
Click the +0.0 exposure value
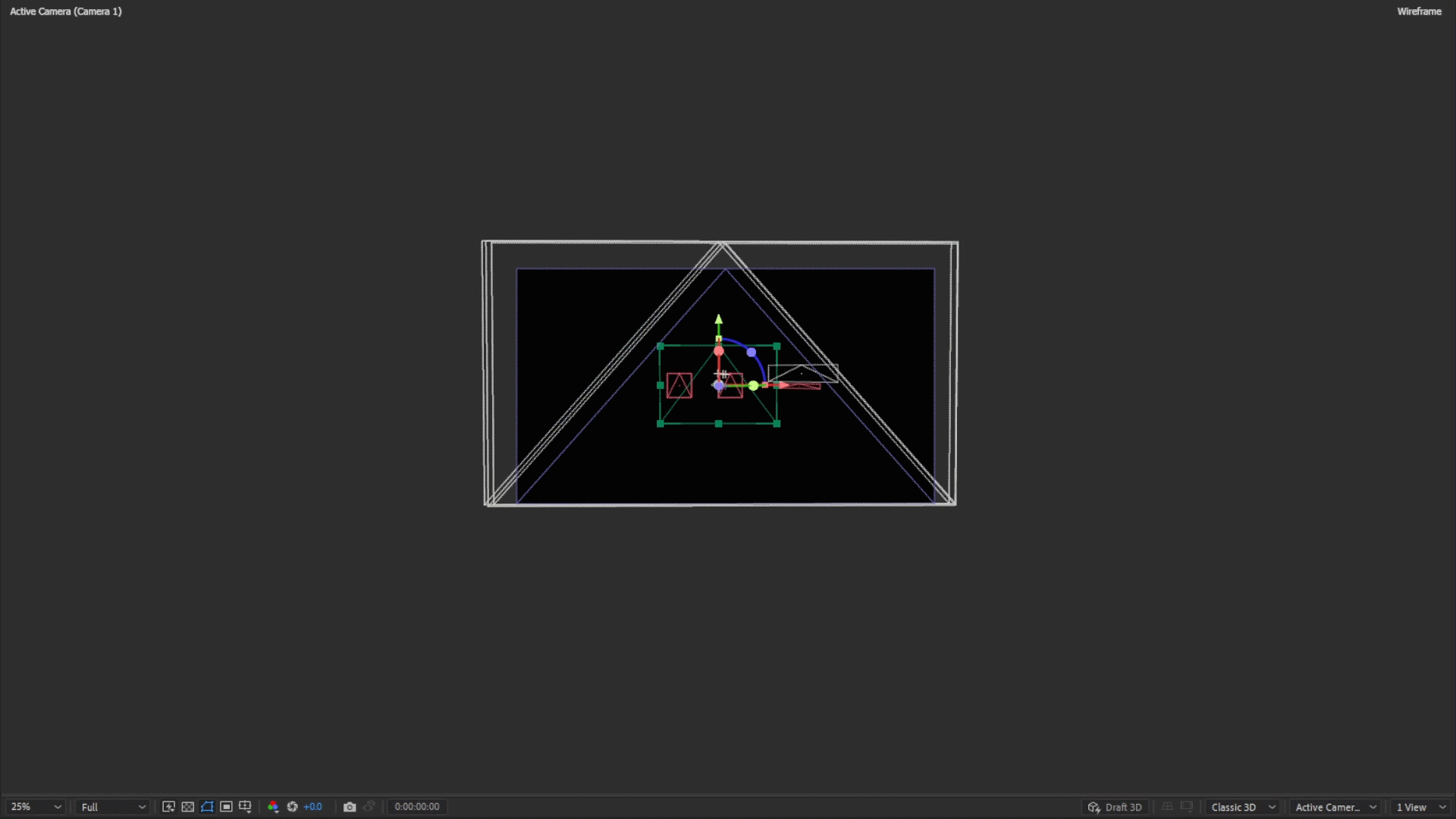(313, 807)
